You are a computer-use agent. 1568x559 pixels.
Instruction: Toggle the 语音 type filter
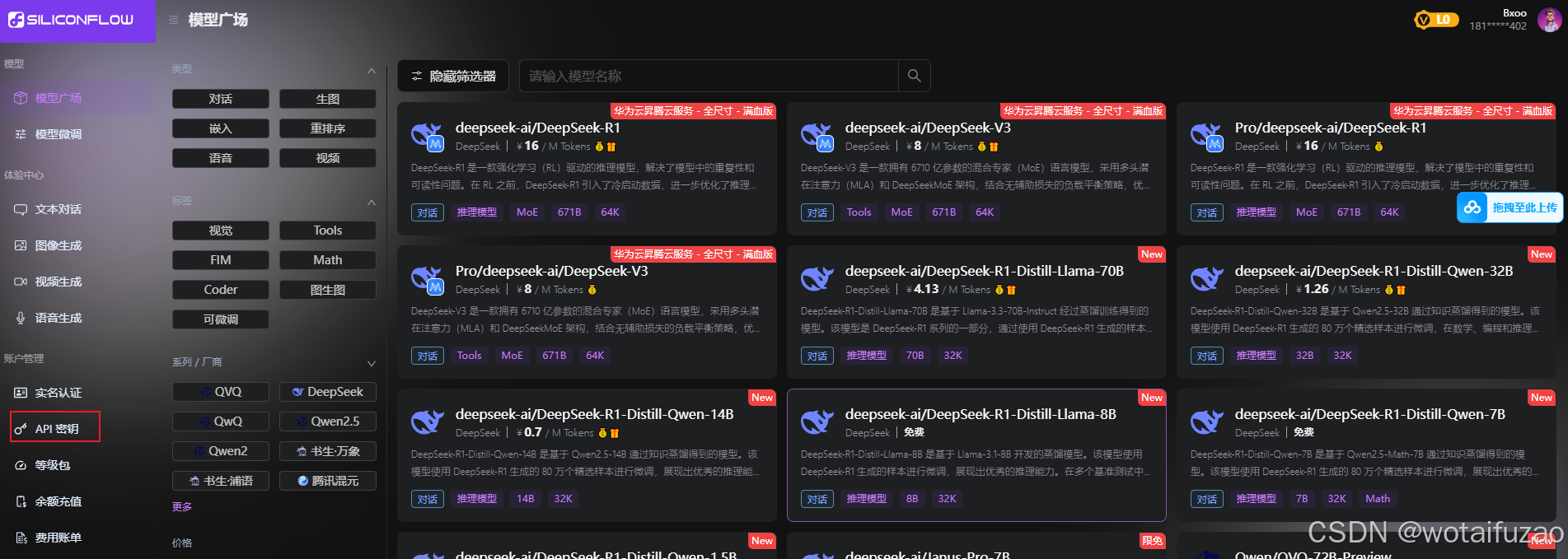tap(221, 158)
